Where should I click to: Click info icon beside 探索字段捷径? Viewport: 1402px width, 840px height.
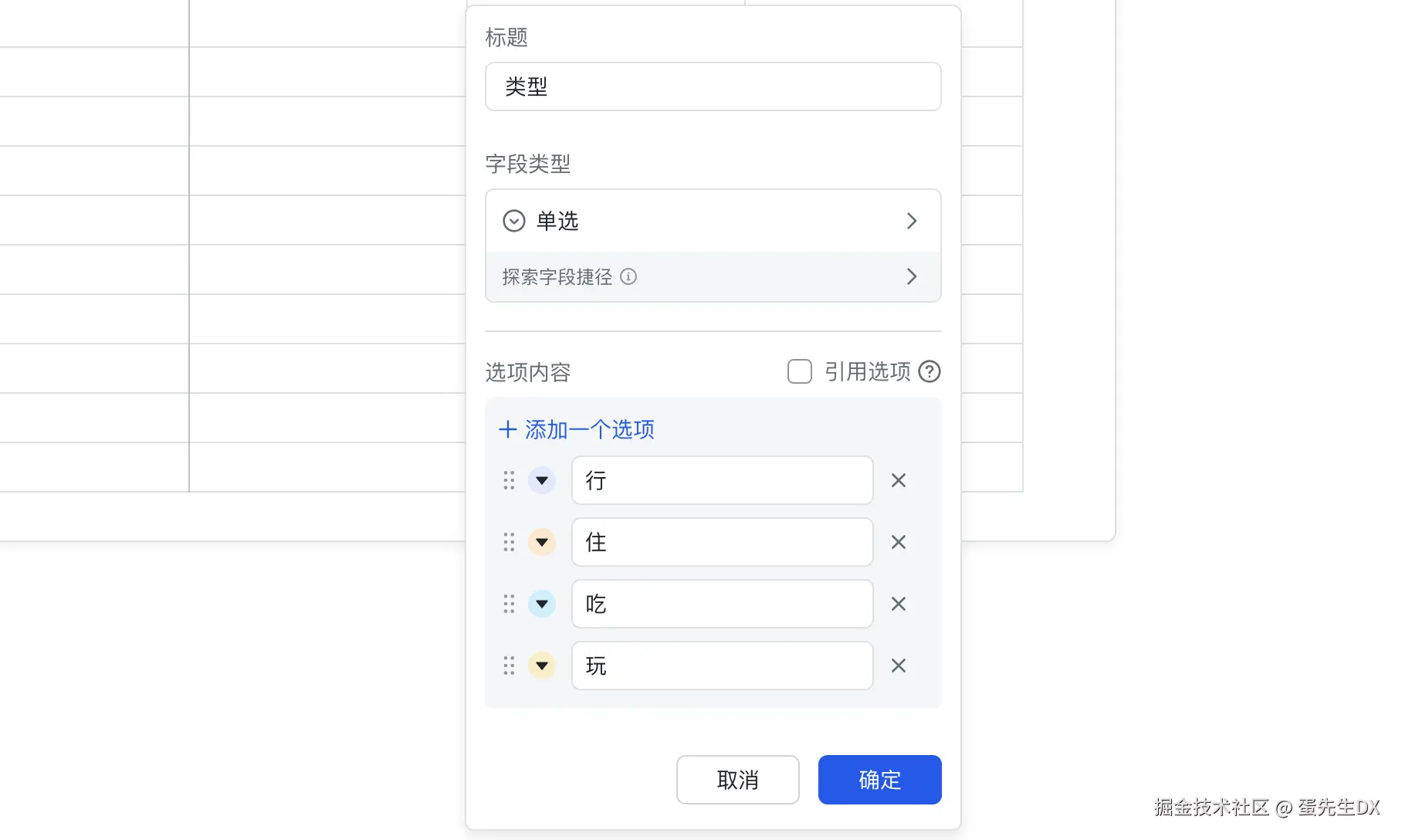[628, 276]
